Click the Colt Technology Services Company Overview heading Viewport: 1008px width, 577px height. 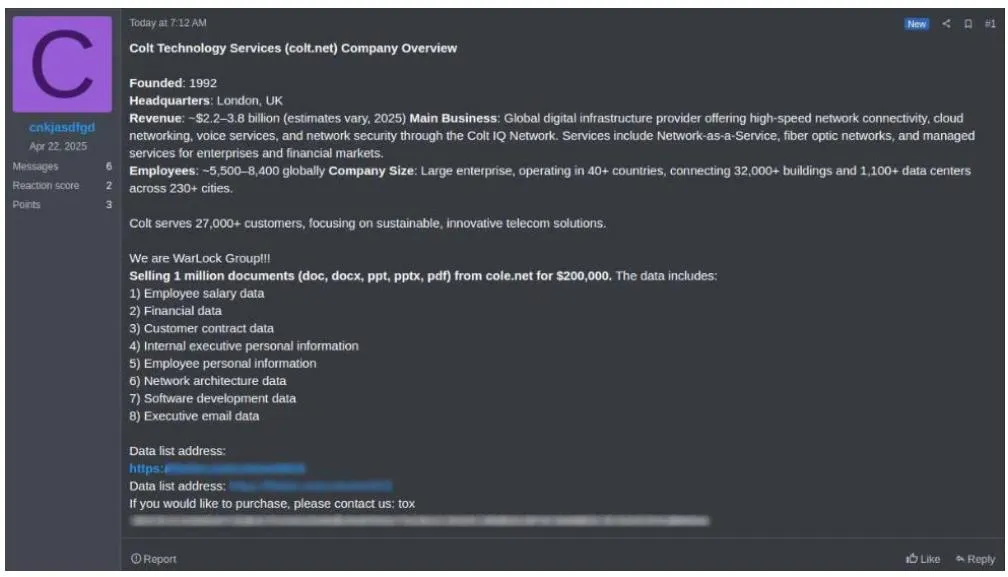click(293, 48)
